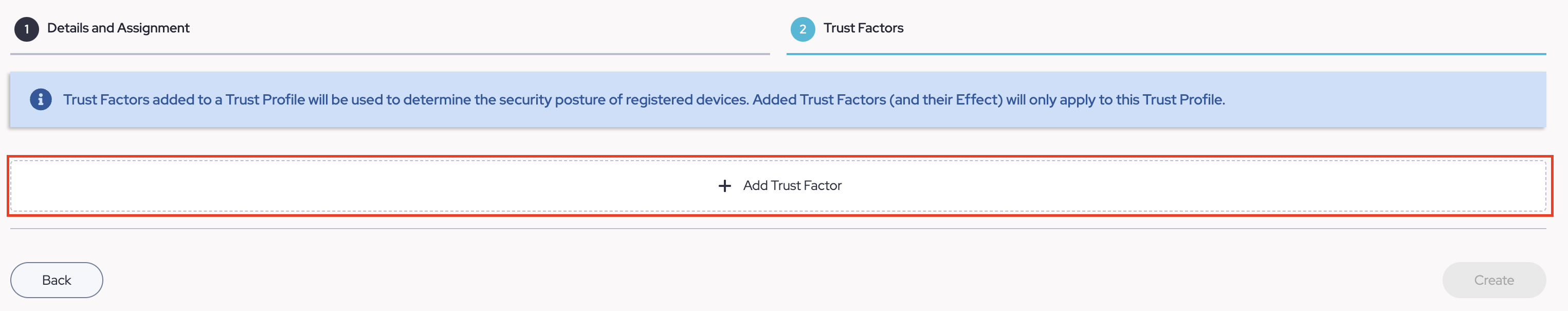
Task: Click empty left side of Add Trust Factor box
Action: click(244, 186)
